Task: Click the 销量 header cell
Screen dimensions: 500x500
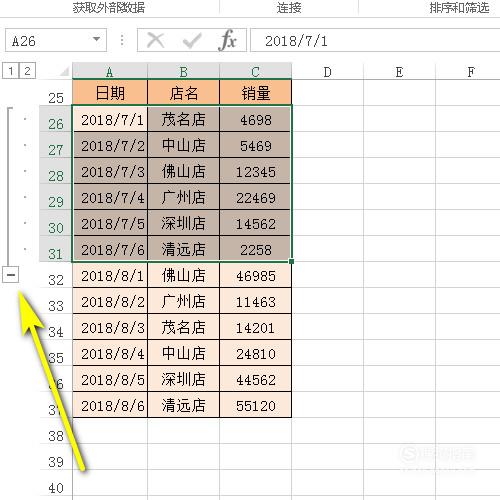Action: 255,92
